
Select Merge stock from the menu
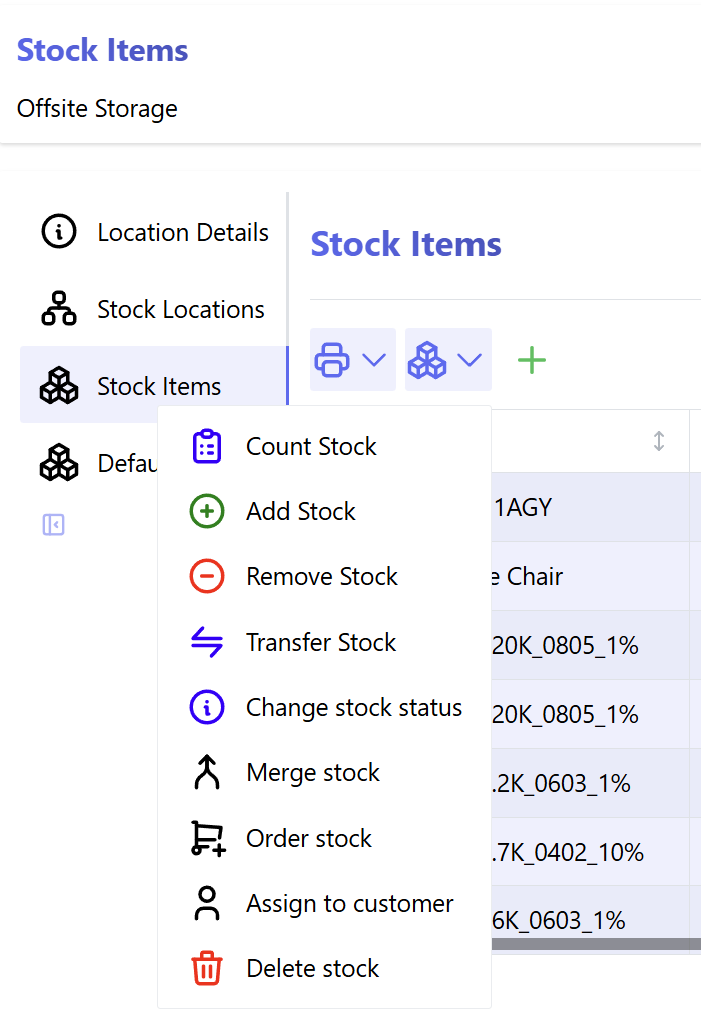[312, 772]
